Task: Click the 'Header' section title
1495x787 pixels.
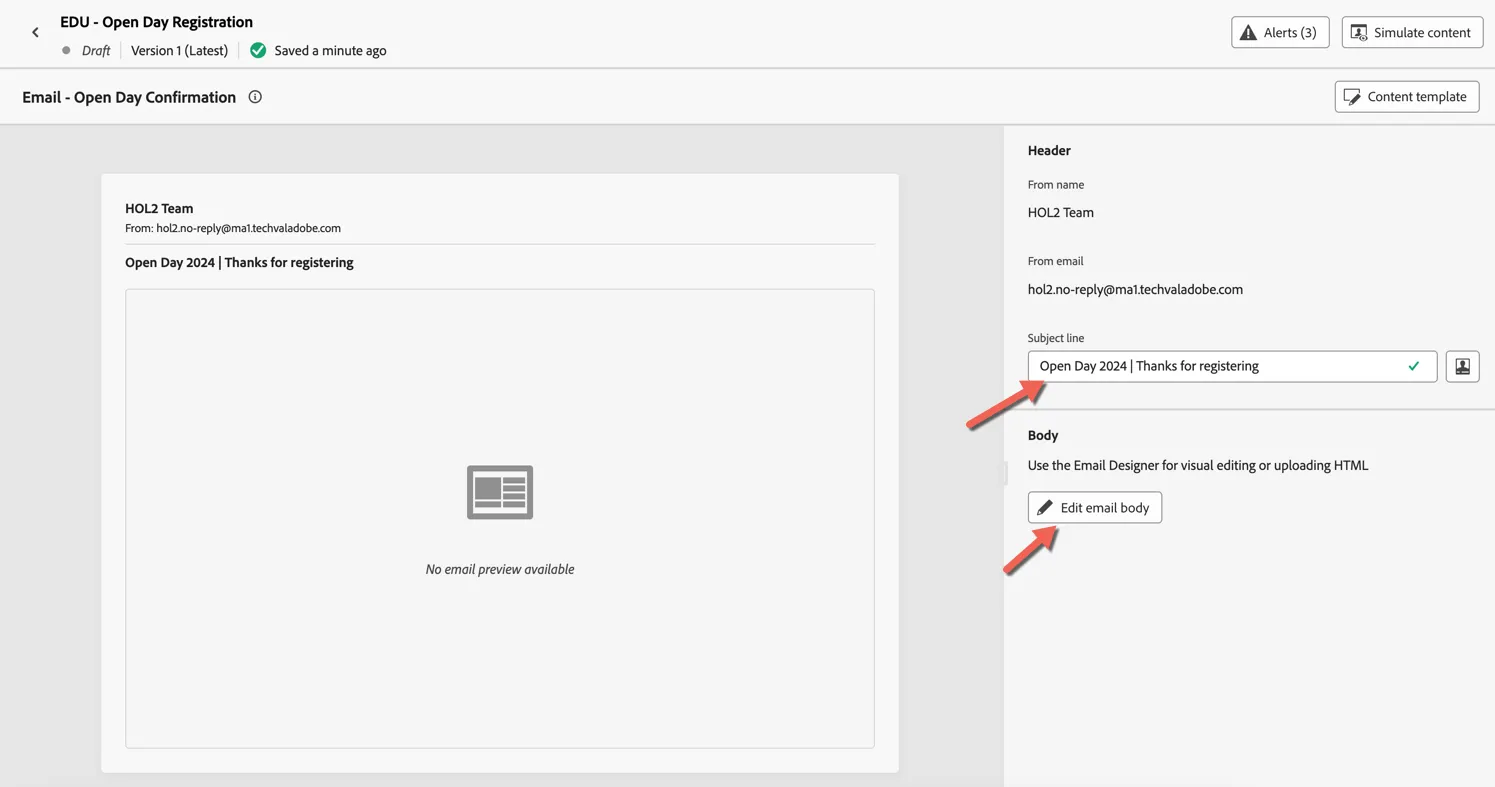Action: (x=1049, y=150)
